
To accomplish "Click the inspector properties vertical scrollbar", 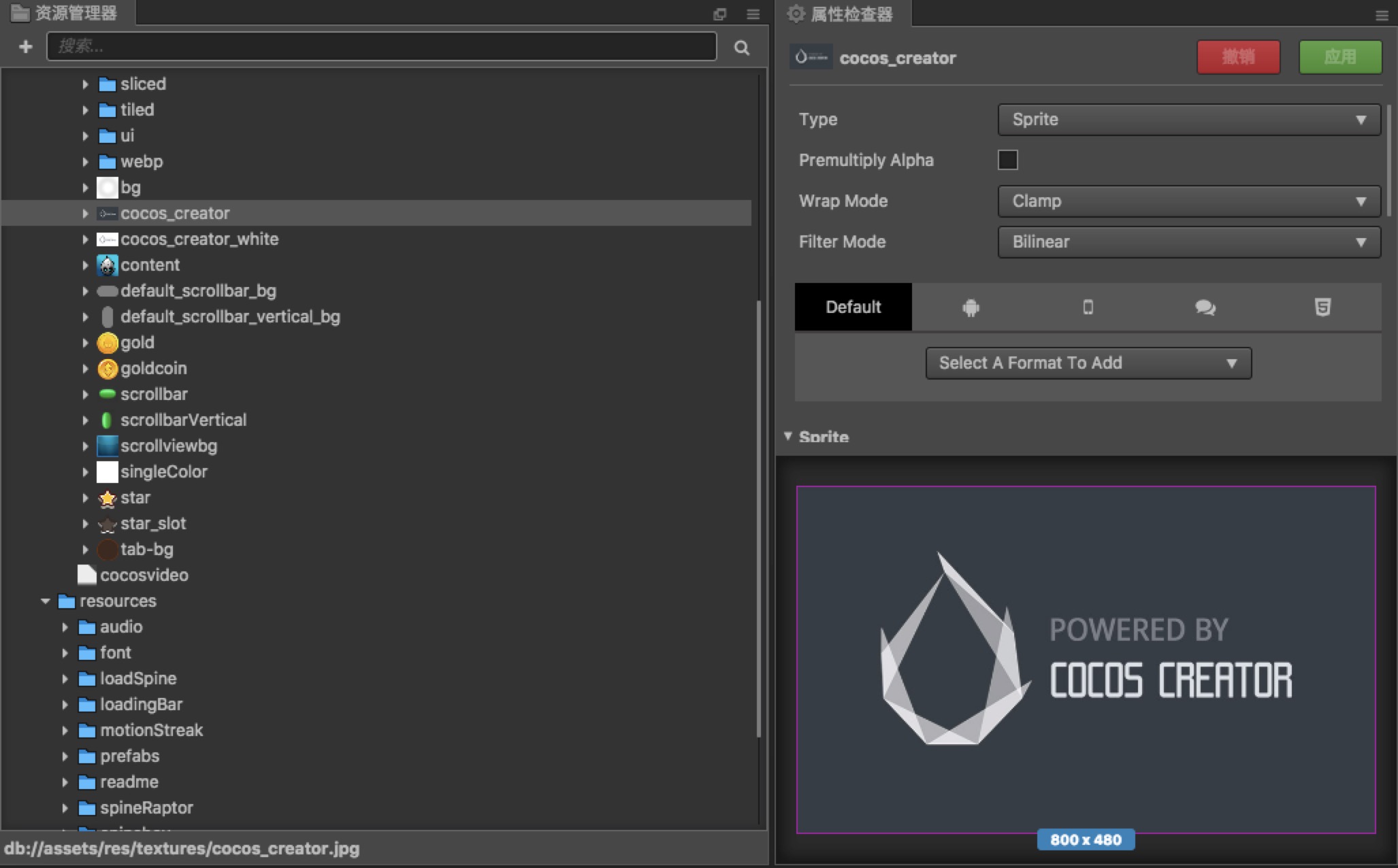I will point(1388,161).
